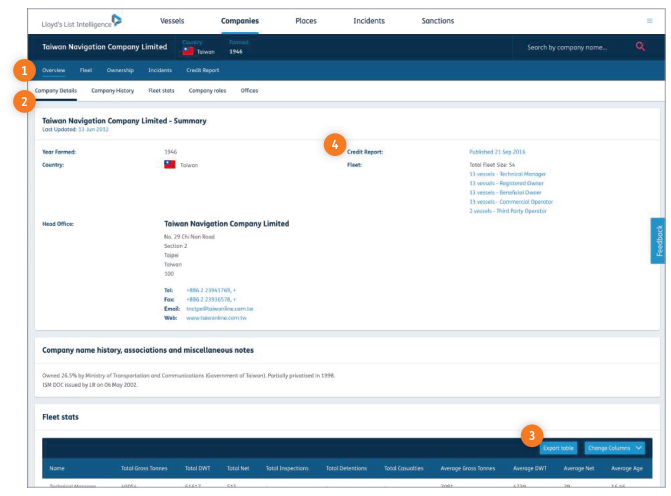Sort by Total DWT column header
671x496 pixels.
pyautogui.click(x=197, y=469)
